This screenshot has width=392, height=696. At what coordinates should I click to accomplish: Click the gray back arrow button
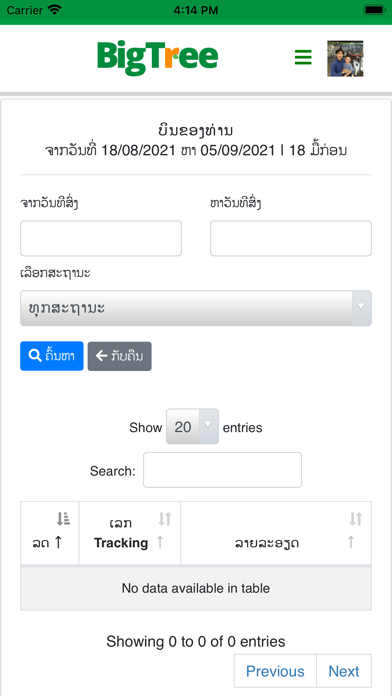click(x=119, y=356)
